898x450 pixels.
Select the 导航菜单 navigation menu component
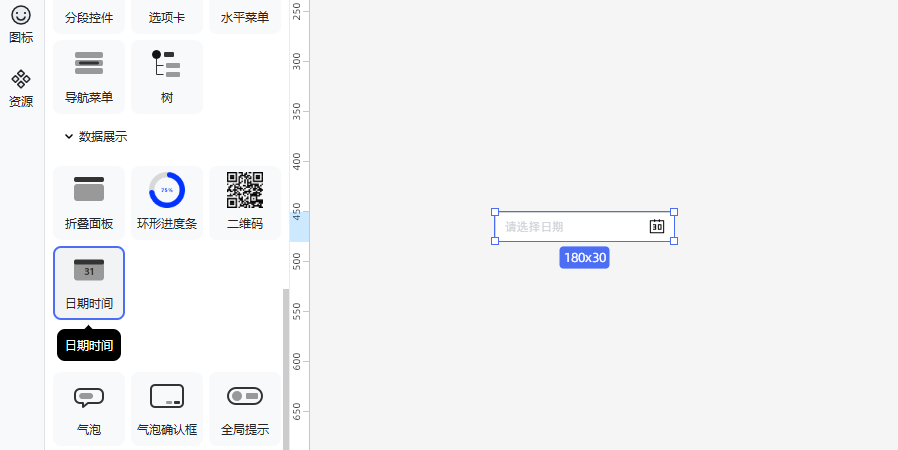89,76
